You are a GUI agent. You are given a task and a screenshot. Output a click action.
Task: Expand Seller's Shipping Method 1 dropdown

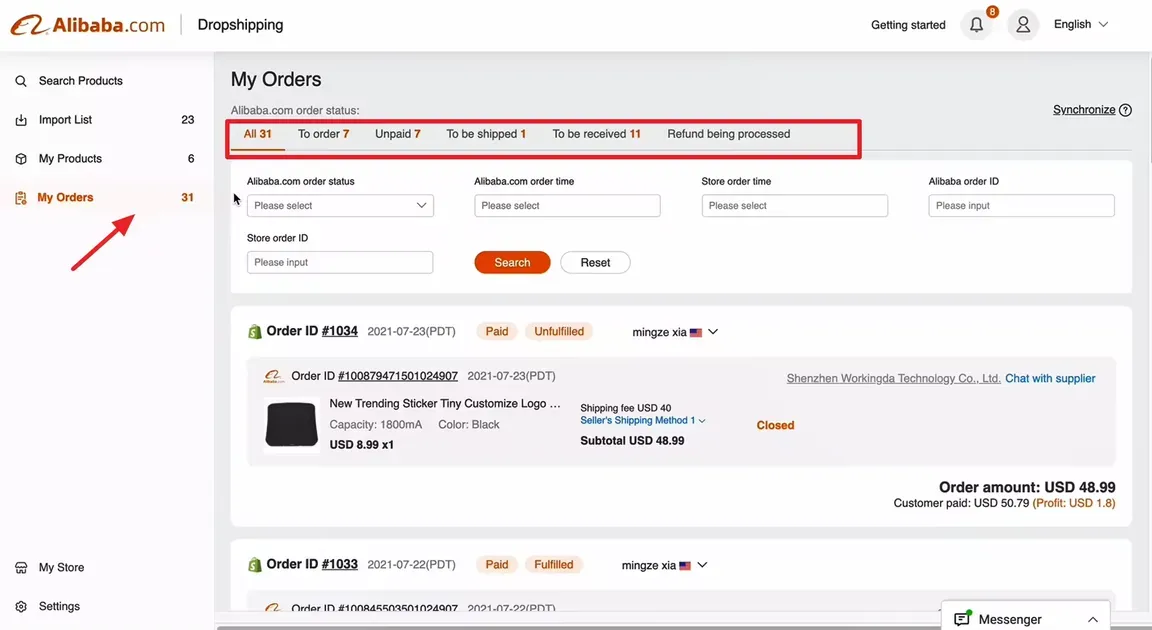[643, 421]
